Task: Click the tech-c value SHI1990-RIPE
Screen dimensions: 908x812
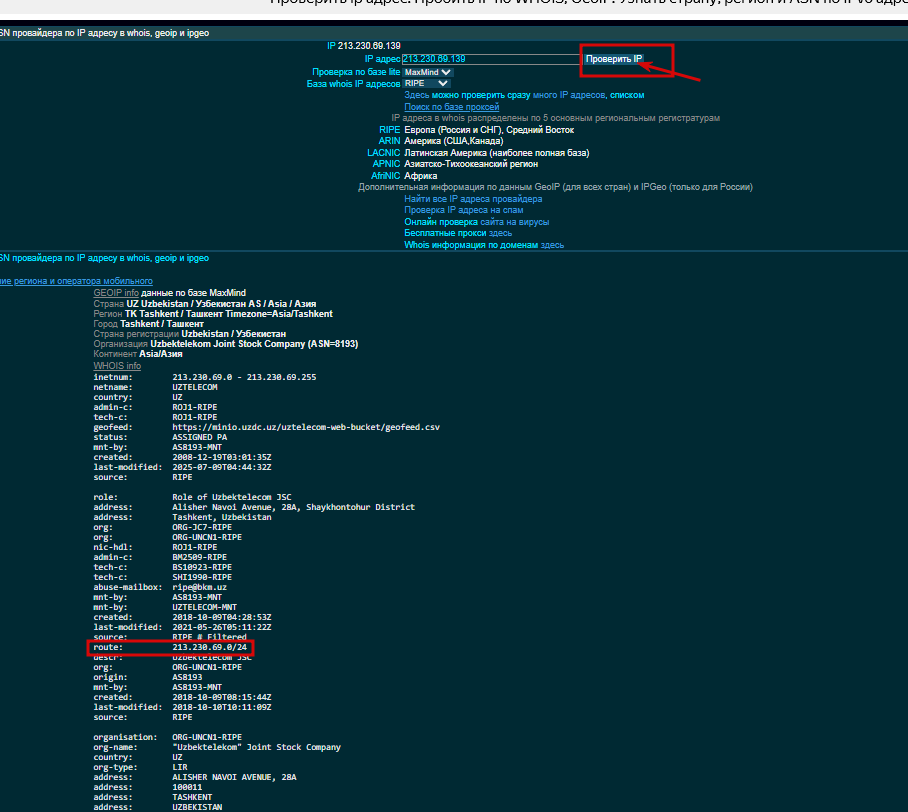Action: (x=202, y=577)
